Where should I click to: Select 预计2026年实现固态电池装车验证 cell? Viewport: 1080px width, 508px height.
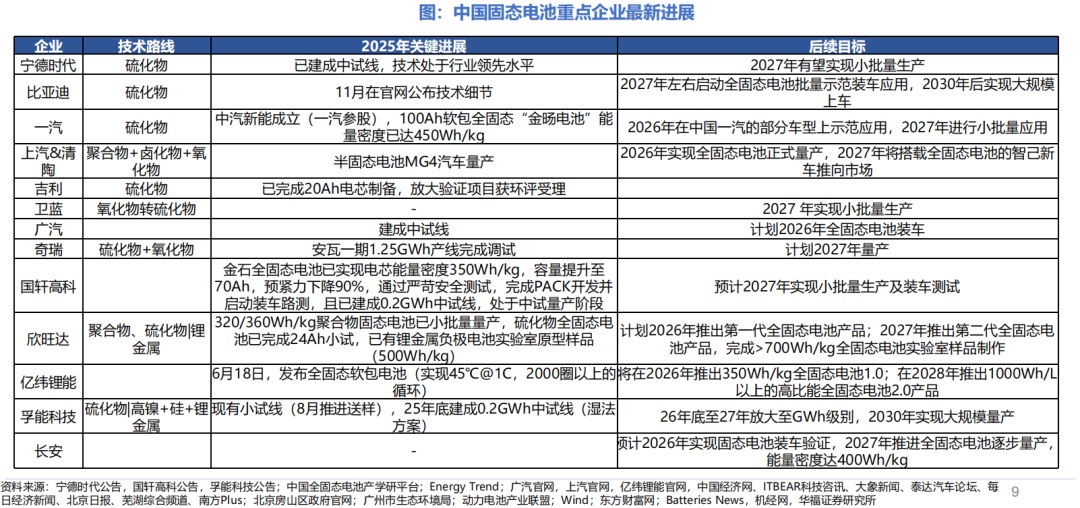point(837,452)
